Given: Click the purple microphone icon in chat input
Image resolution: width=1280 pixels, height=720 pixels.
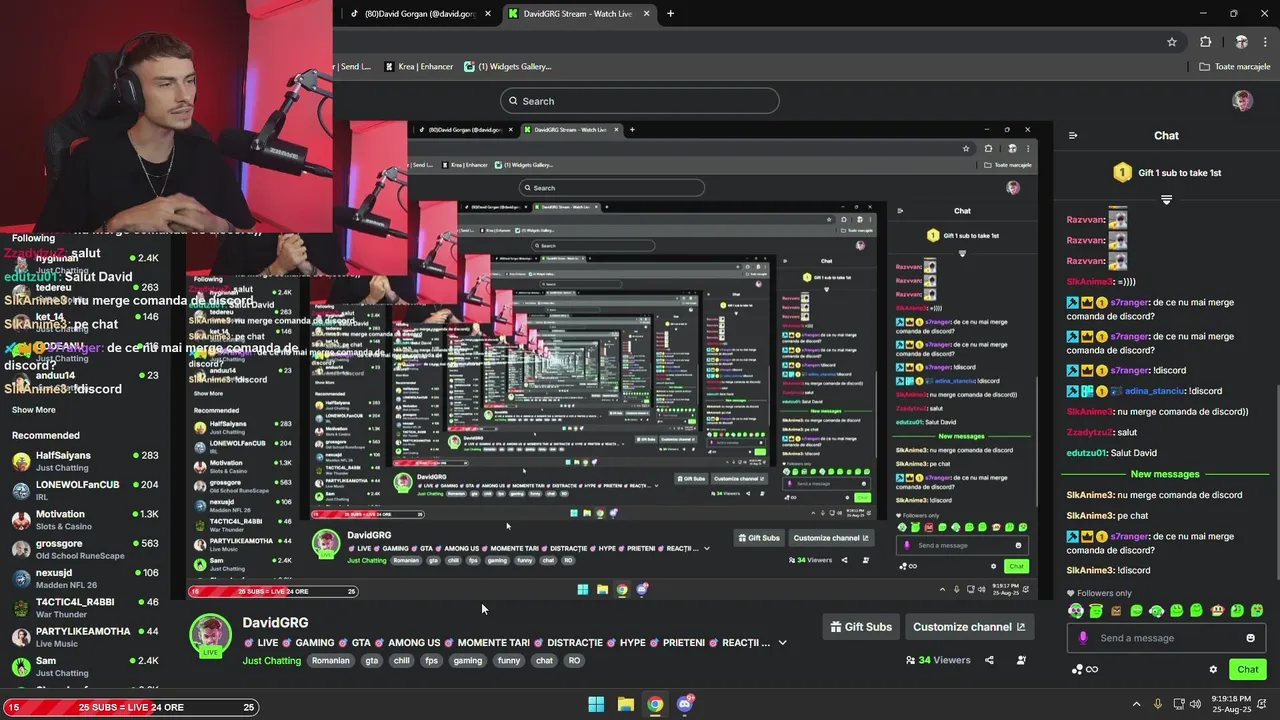Looking at the screenshot, I should click(x=1083, y=638).
